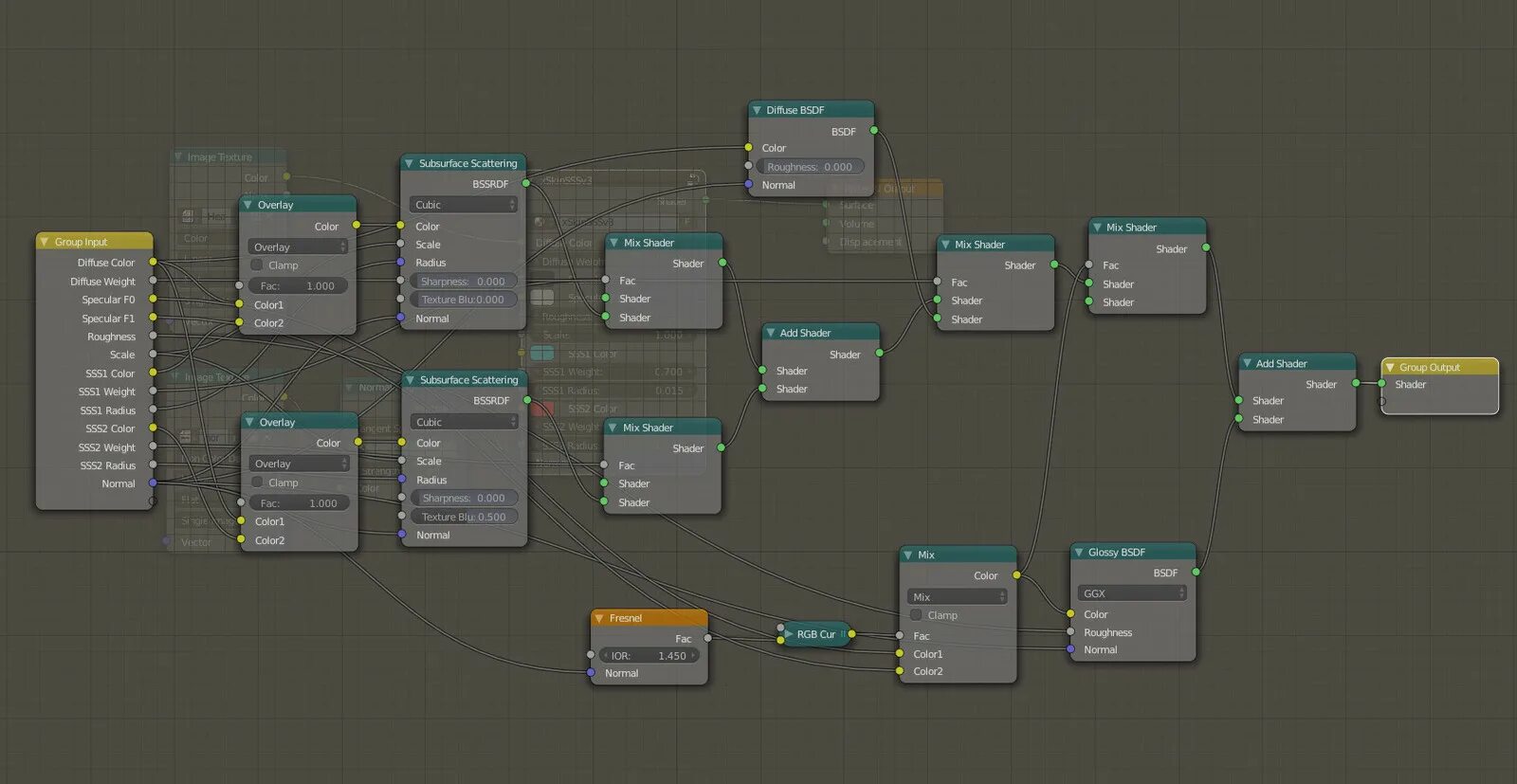Open the Overlay blend dropdown in the upper Overlay node

299,246
